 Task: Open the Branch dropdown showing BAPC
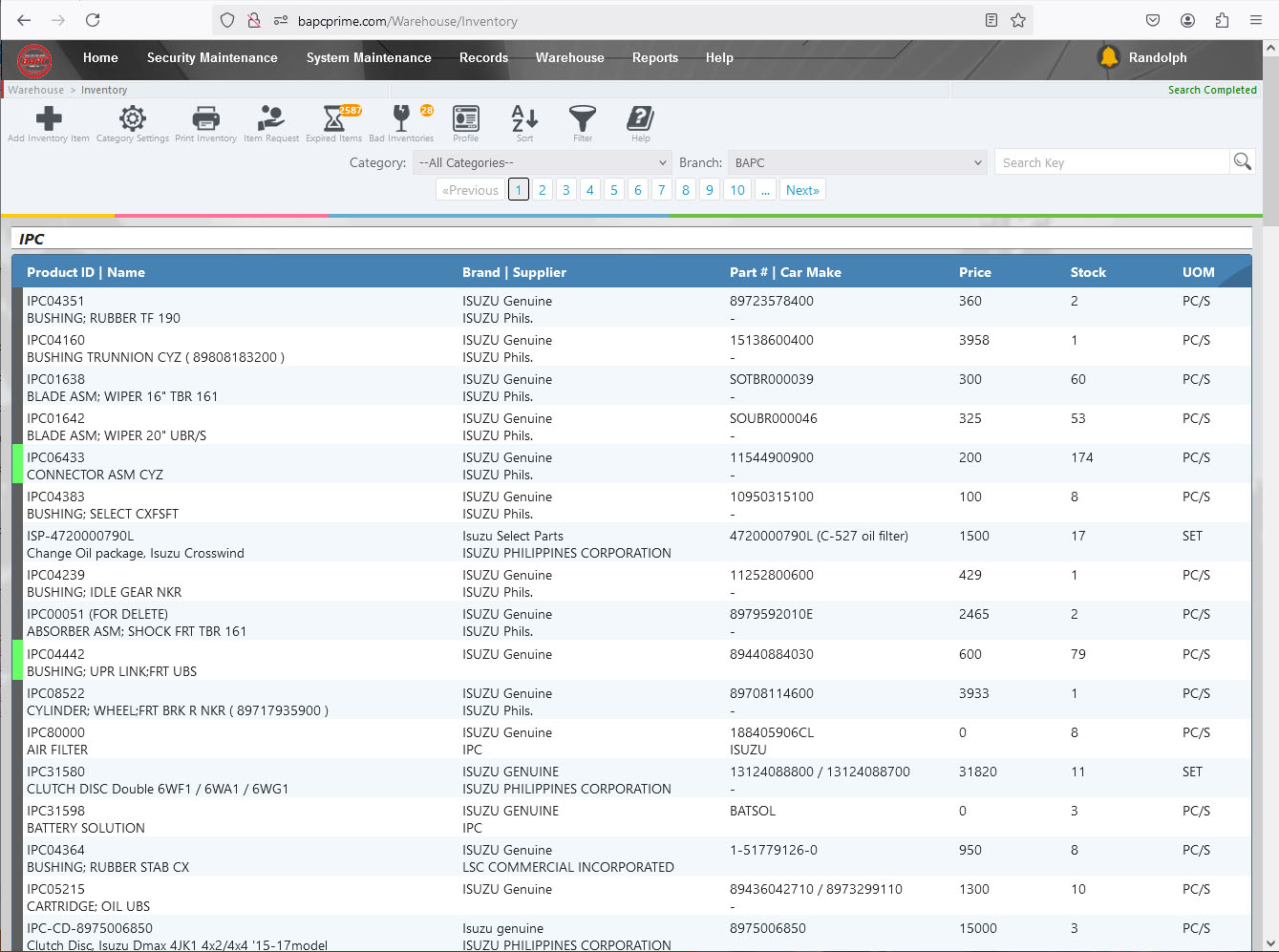(x=858, y=163)
